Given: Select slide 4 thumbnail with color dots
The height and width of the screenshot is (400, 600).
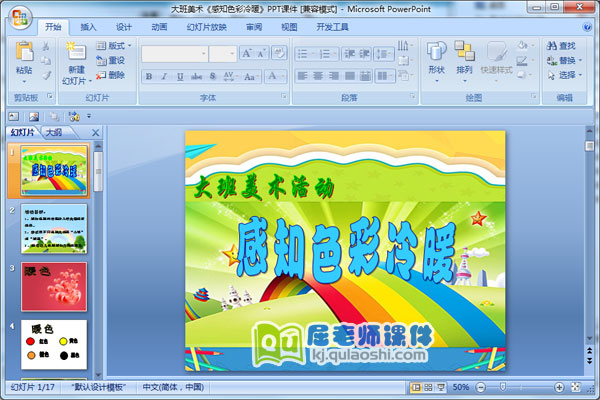Looking at the screenshot, I should (x=54, y=345).
